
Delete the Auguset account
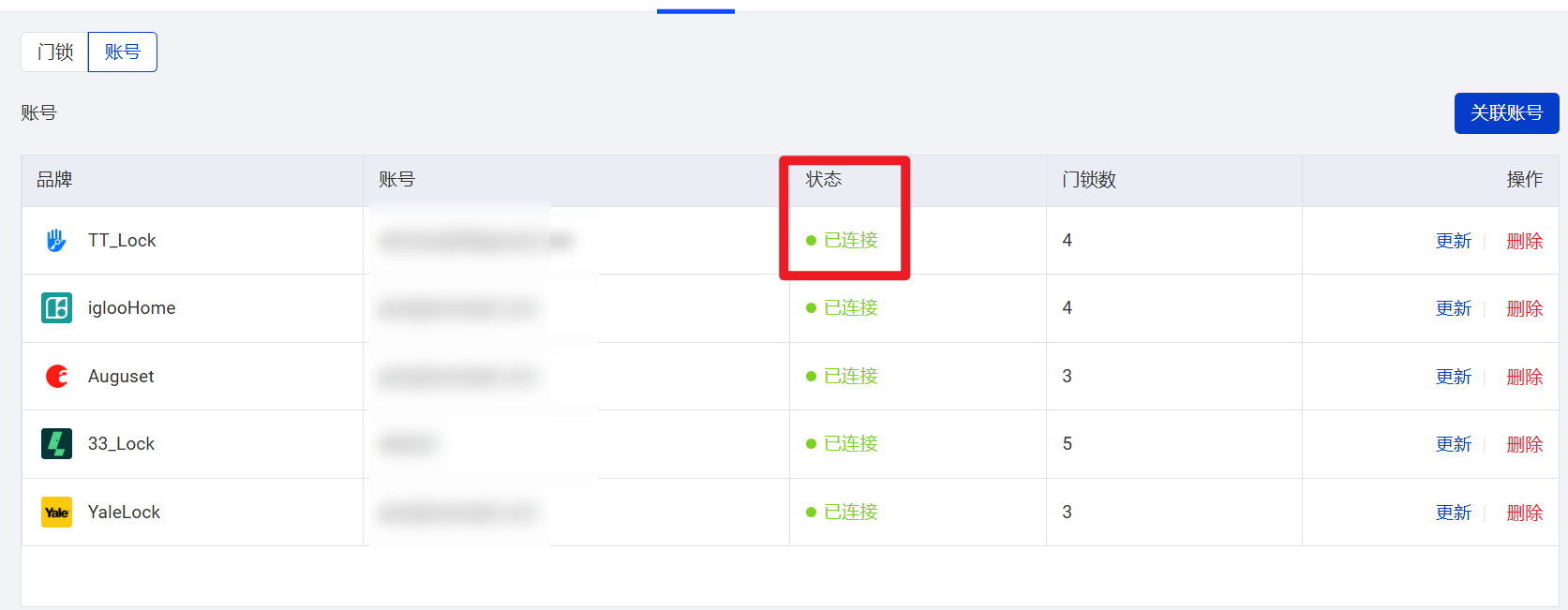coord(1524,377)
